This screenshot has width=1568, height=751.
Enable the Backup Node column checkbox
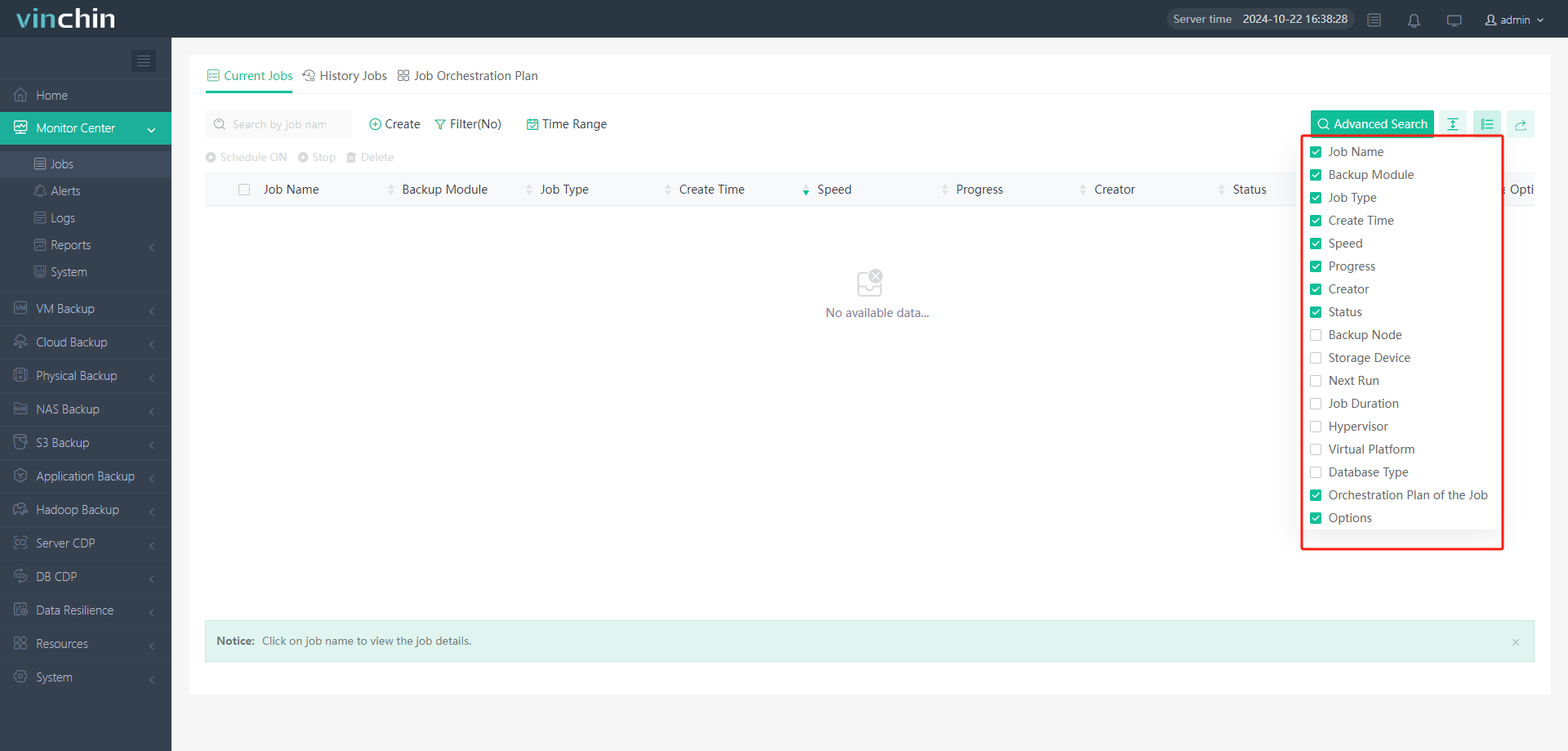click(1316, 335)
